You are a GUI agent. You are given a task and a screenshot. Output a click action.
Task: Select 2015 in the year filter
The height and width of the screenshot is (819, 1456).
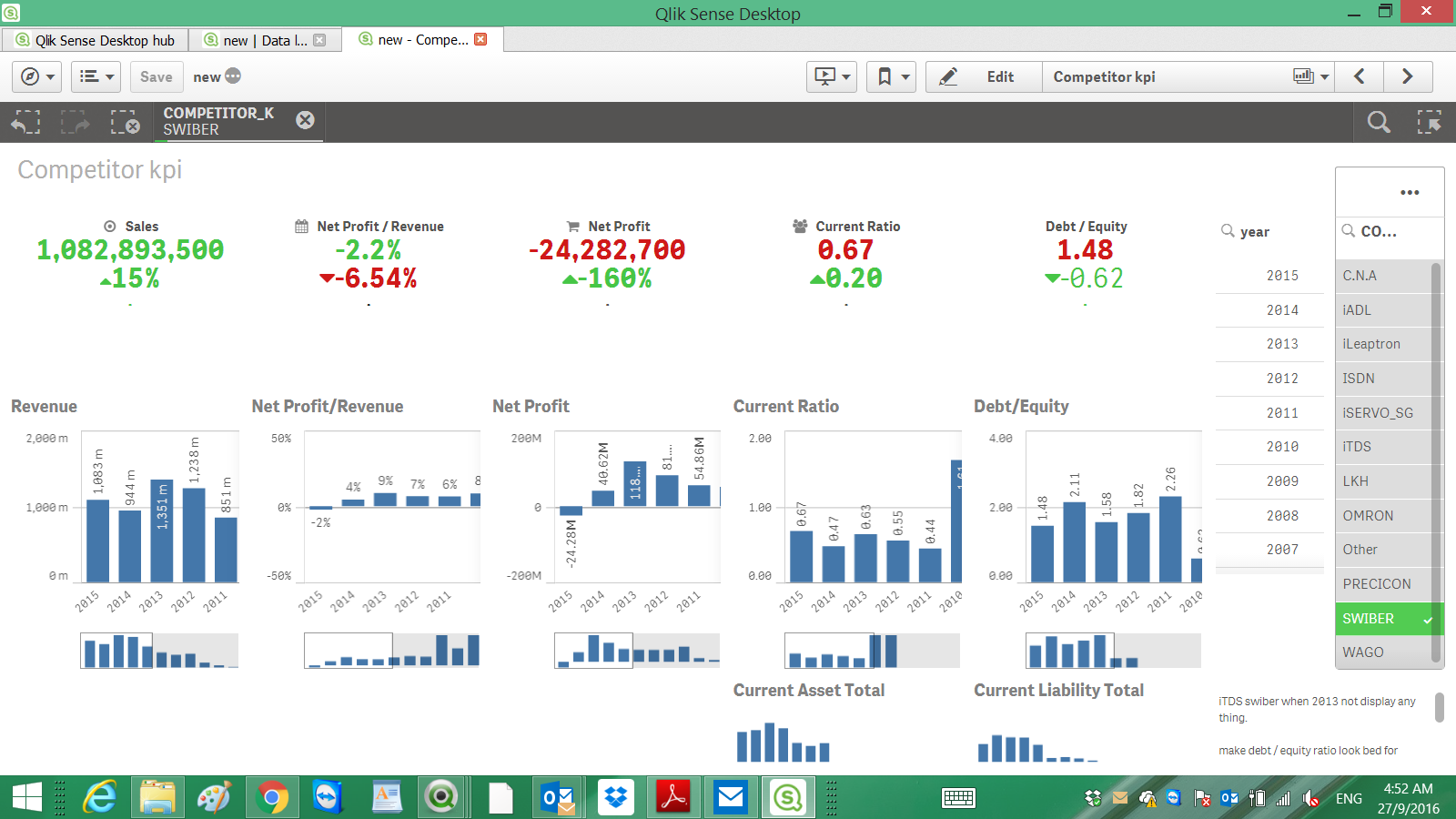click(x=1269, y=276)
